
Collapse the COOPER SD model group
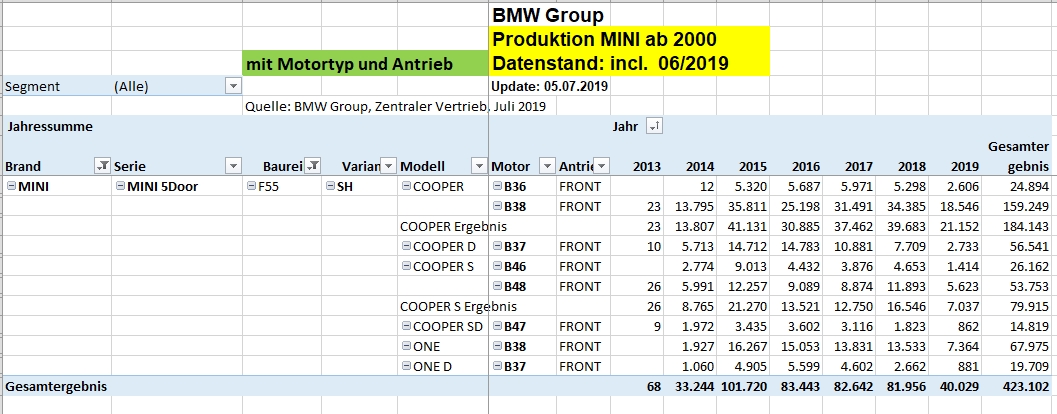click(x=407, y=326)
